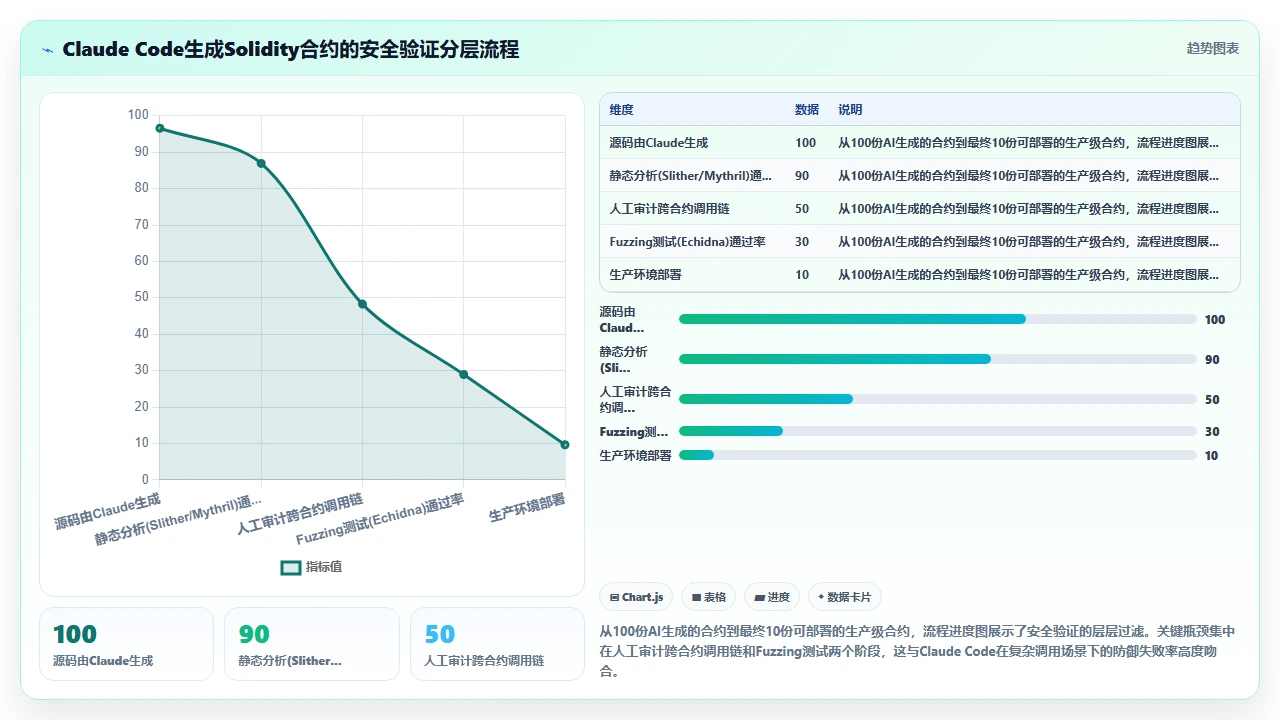
Task: Click the dashboard title text
Action: [x=291, y=49]
